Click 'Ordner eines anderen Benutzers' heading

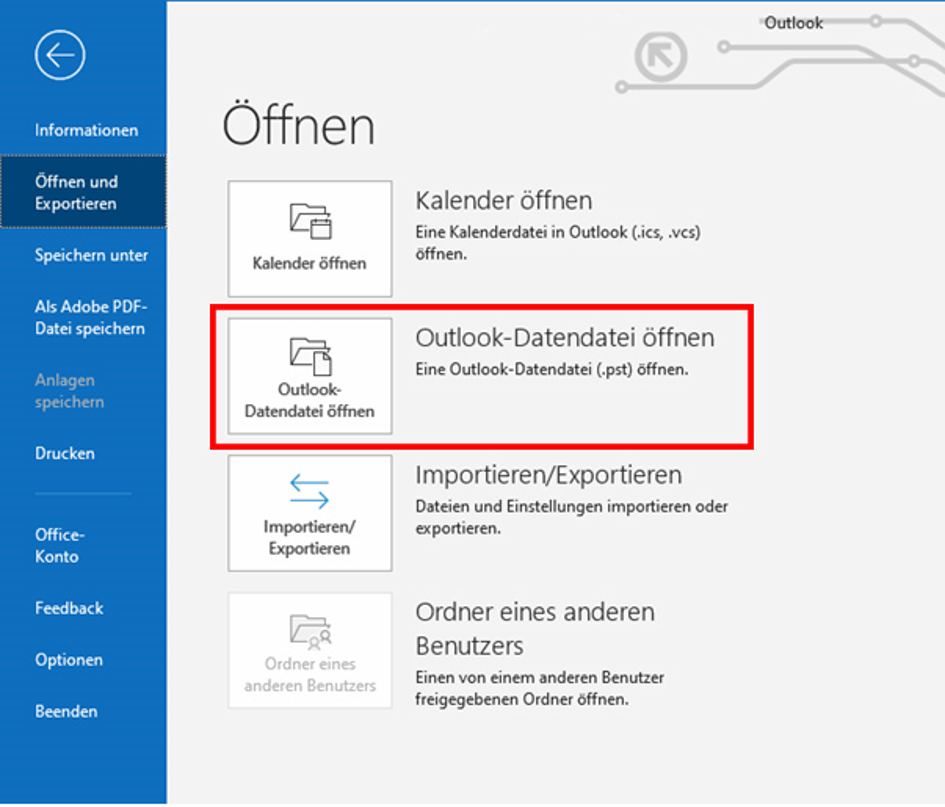[535, 629]
